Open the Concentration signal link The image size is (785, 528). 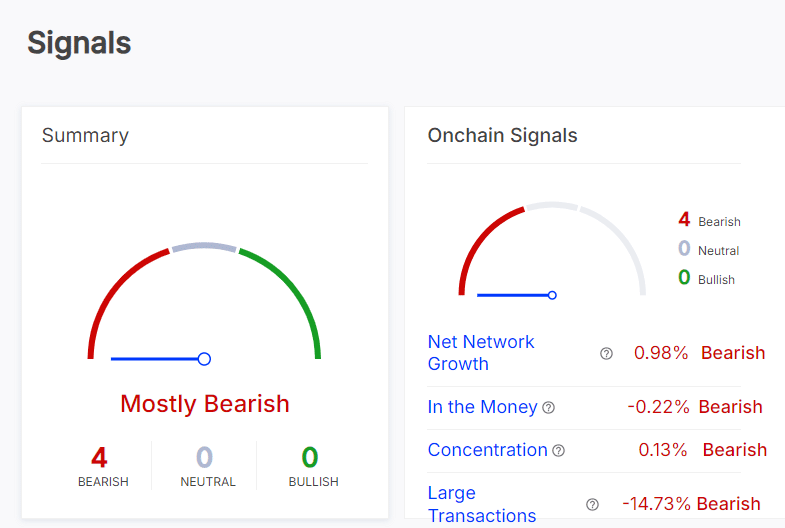tap(487, 450)
